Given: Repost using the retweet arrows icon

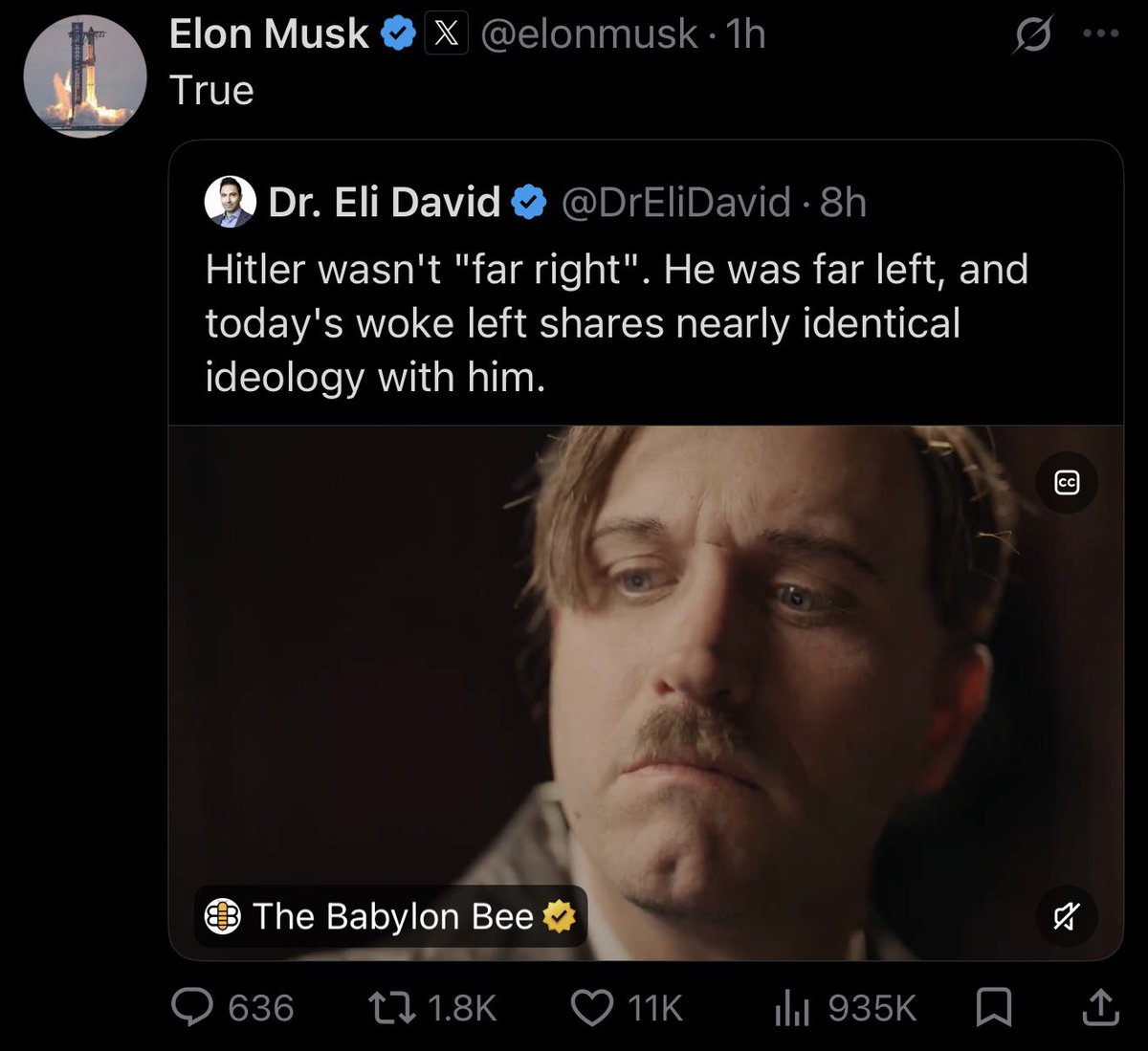Looking at the screenshot, I should point(391,1007).
